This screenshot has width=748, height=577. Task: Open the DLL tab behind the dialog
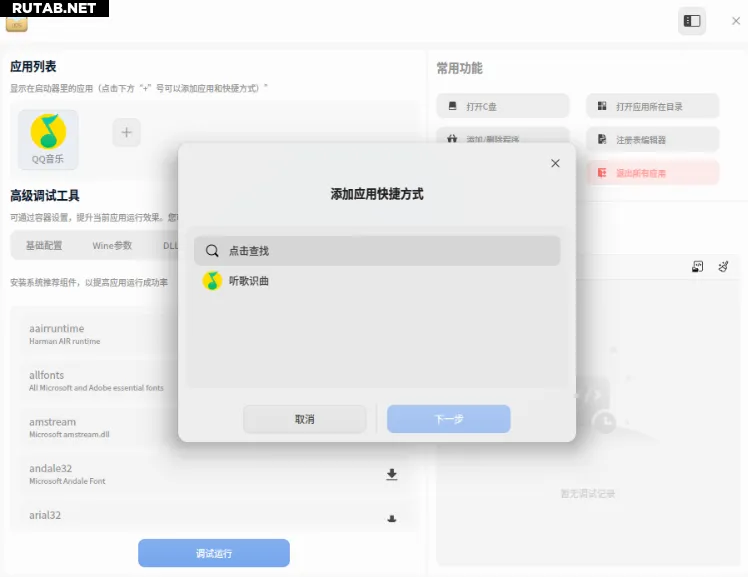click(170, 246)
